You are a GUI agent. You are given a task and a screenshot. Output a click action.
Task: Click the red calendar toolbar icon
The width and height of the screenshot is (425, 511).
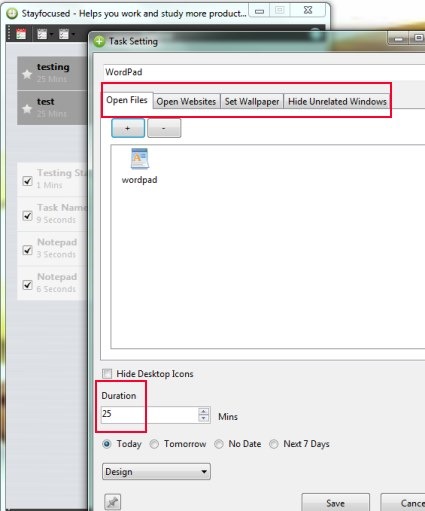[21, 34]
